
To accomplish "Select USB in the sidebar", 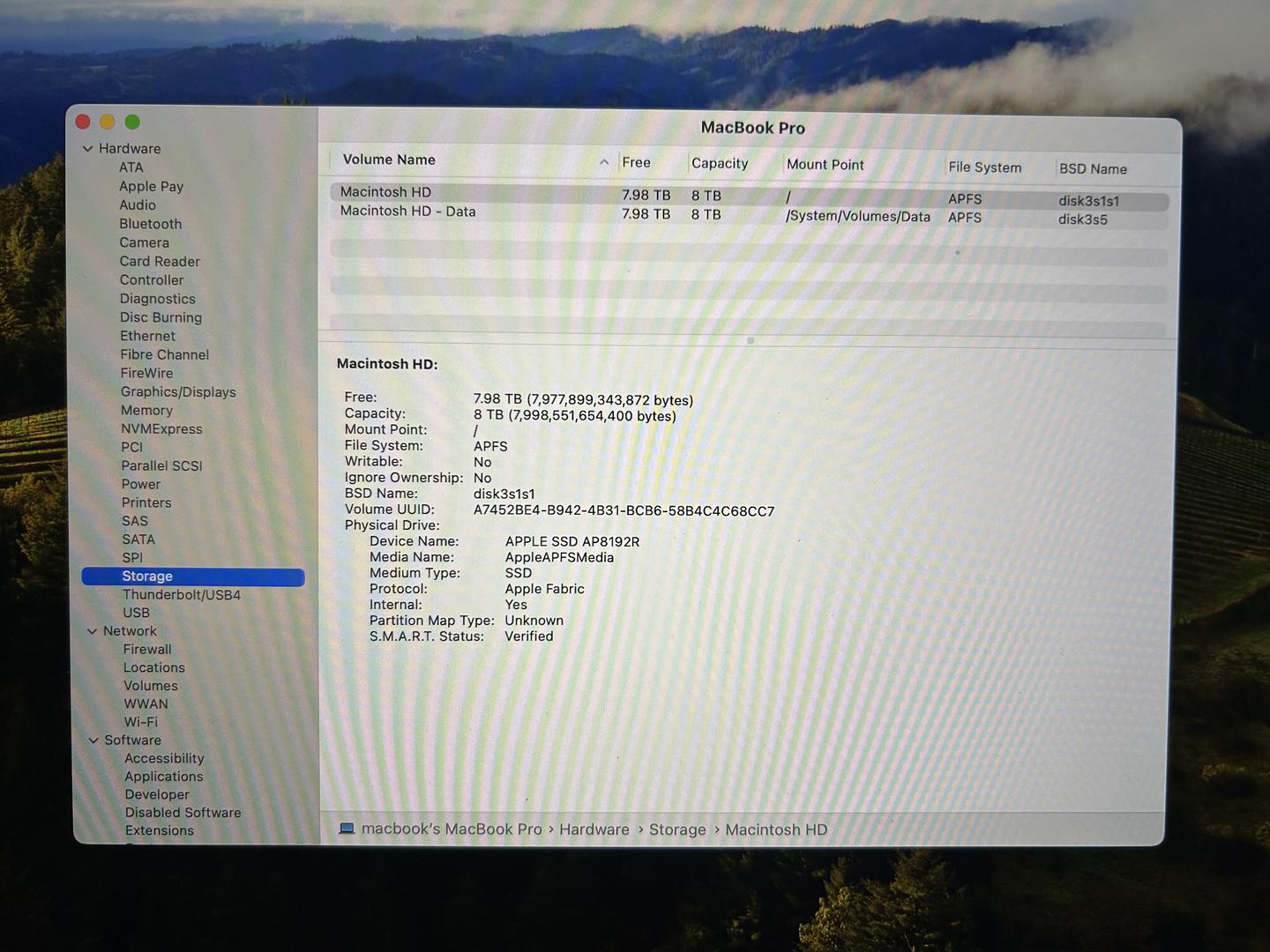I will coord(137,613).
